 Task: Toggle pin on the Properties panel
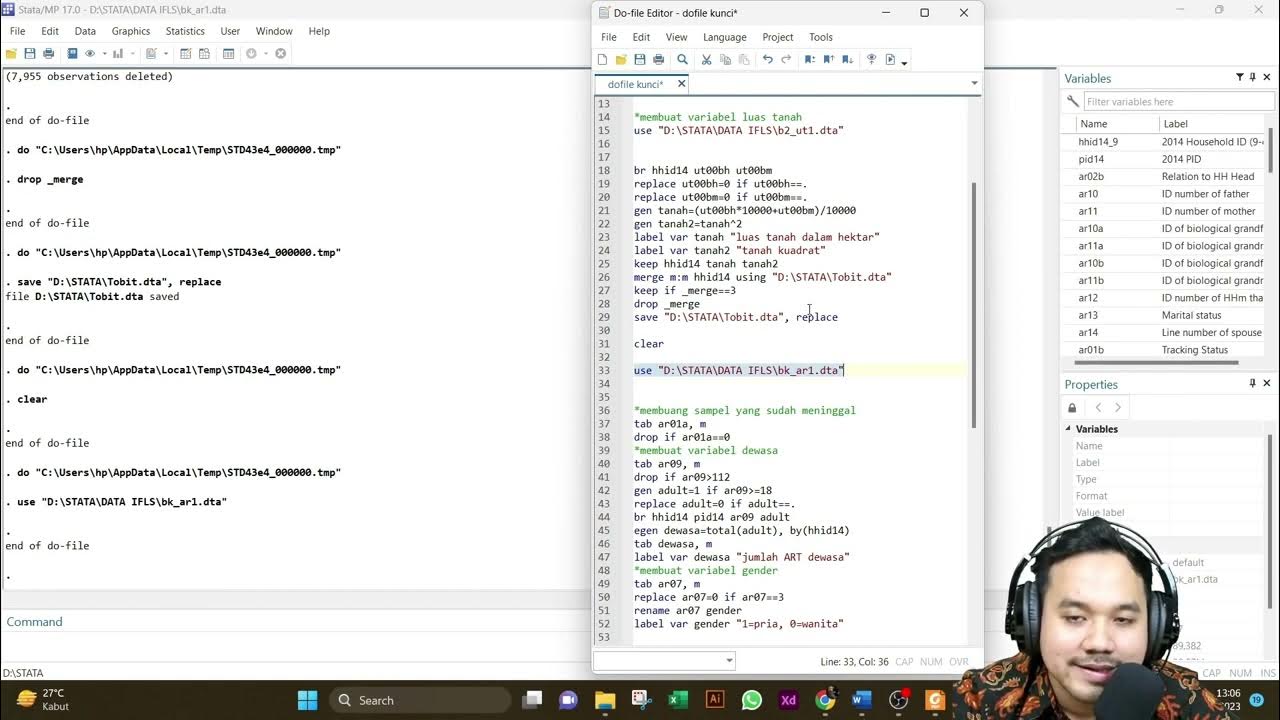[1252, 383]
